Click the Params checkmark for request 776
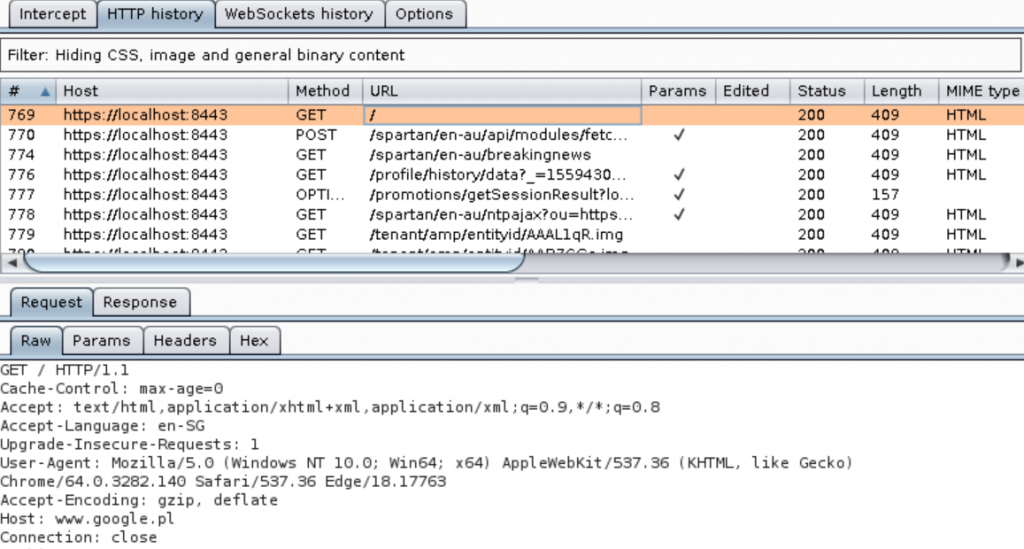The image size is (1024, 549). click(x=679, y=175)
